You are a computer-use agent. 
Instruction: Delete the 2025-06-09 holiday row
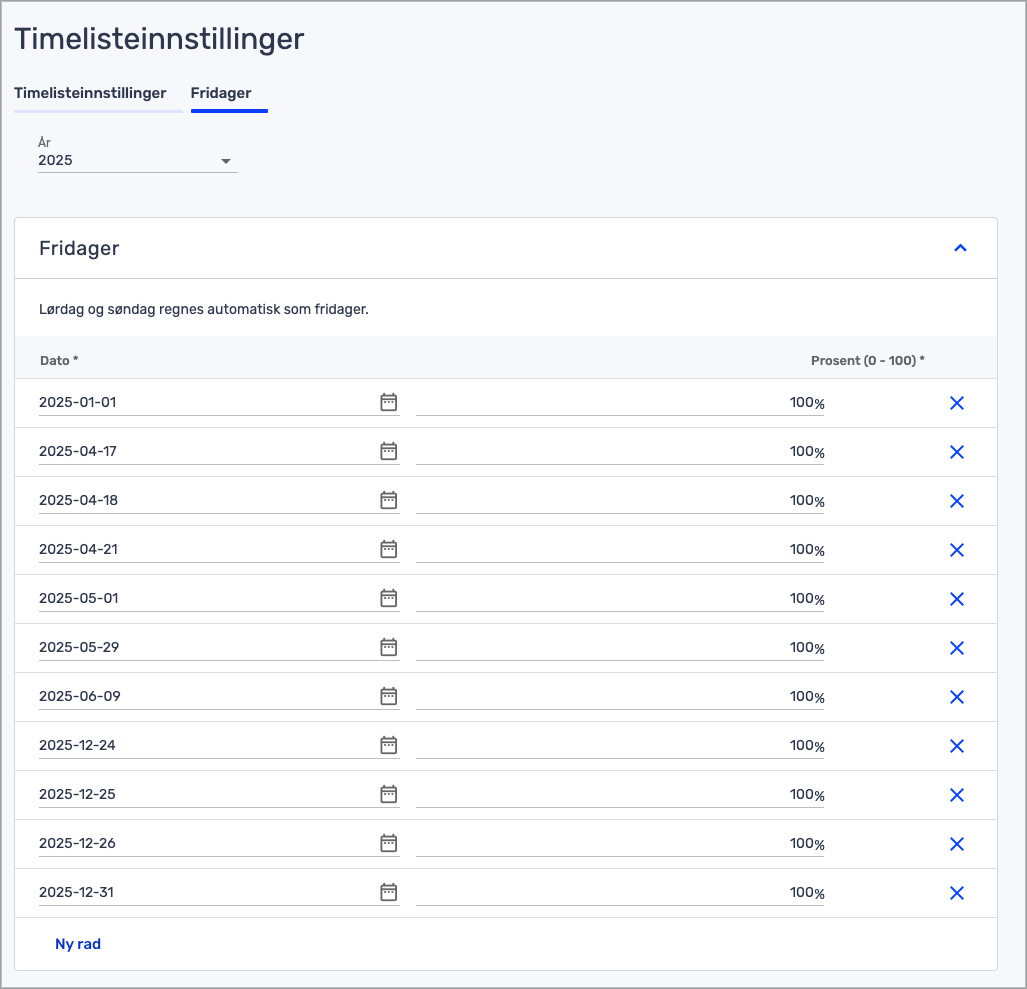click(956, 697)
